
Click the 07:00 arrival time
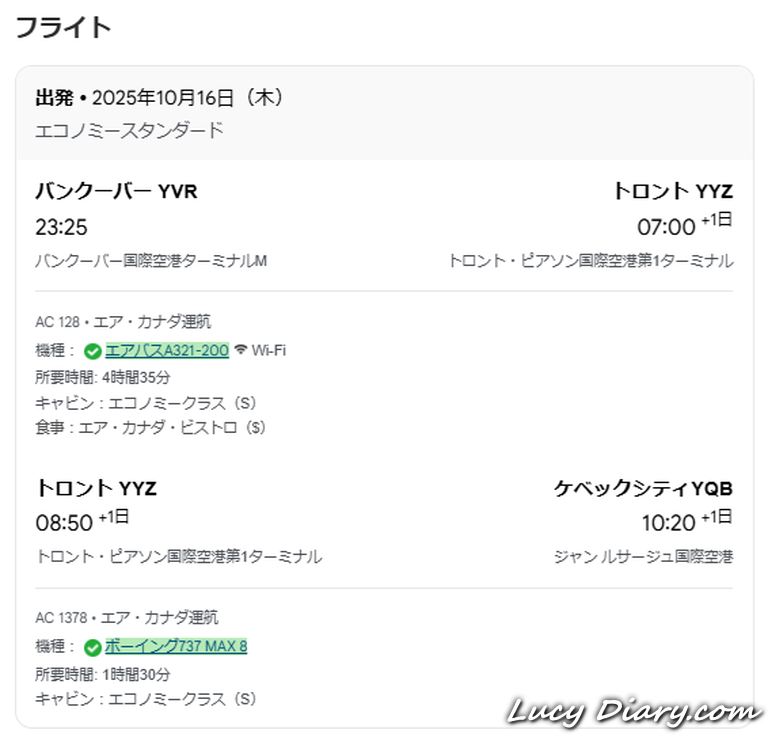(x=665, y=227)
